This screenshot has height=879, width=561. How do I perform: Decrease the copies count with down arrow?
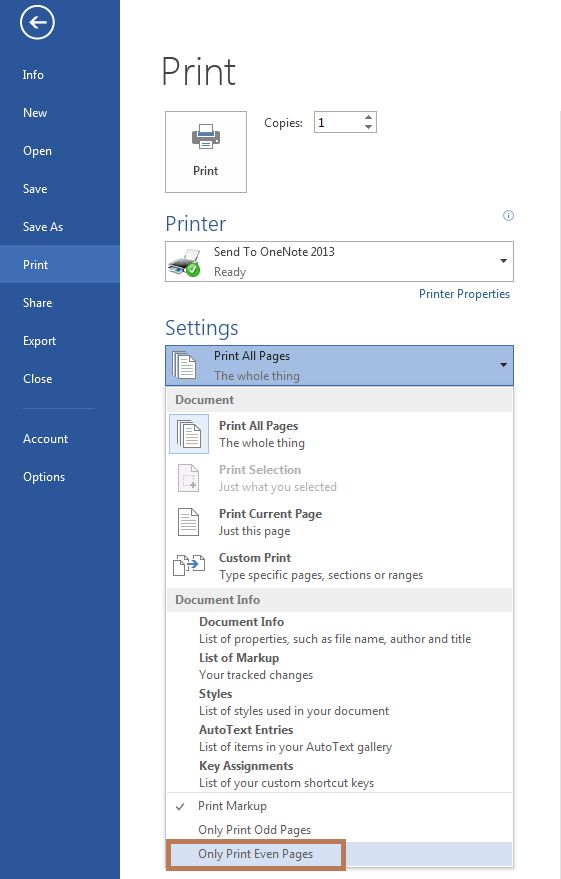[368, 127]
